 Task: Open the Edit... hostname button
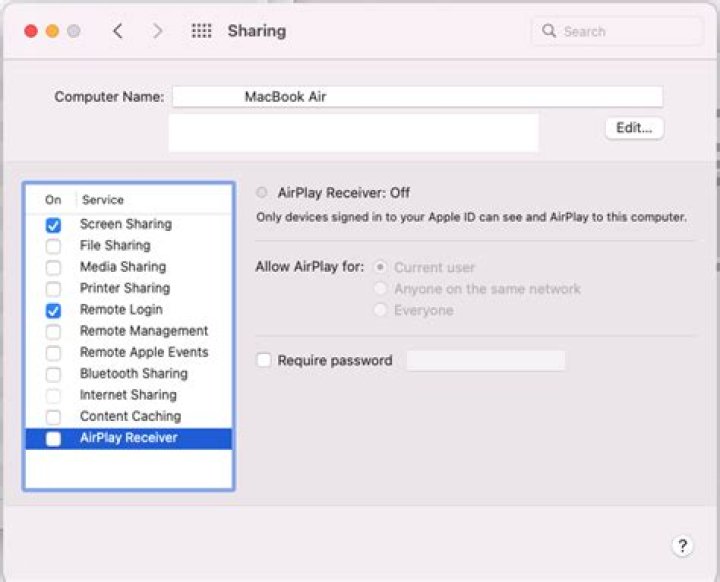click(x=634, y=128)
